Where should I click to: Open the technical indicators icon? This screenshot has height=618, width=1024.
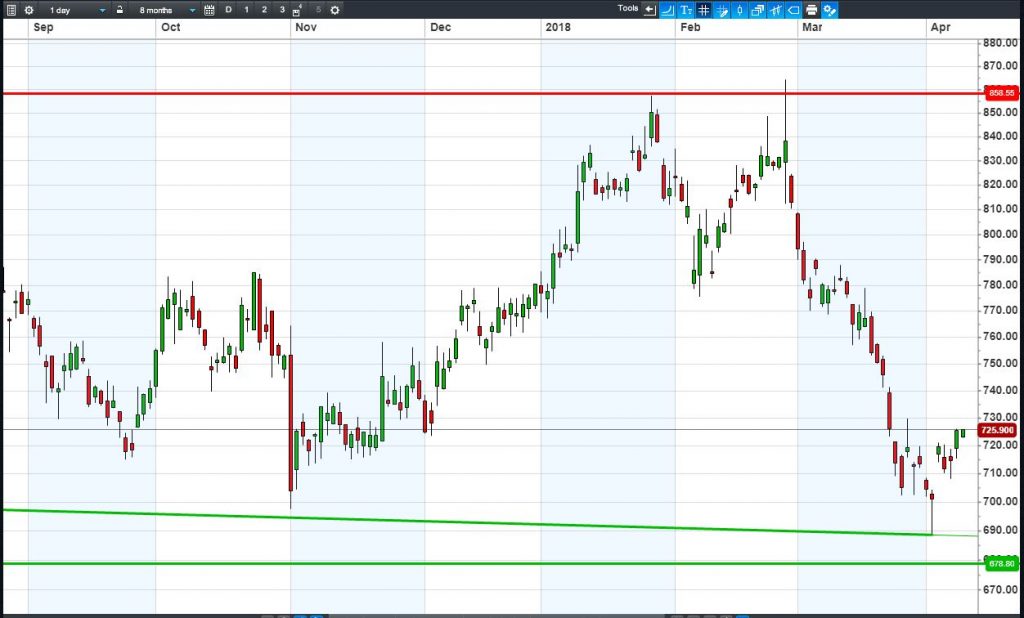point(776,10)
